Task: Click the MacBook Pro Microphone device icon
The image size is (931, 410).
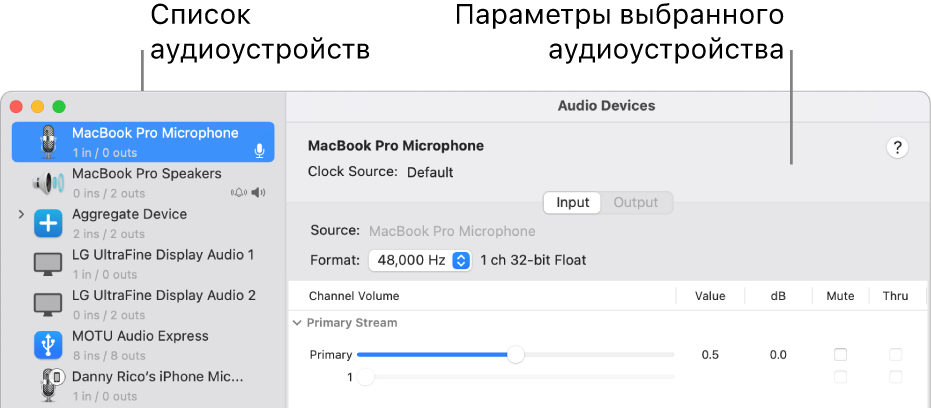Action: coord(48,142)
